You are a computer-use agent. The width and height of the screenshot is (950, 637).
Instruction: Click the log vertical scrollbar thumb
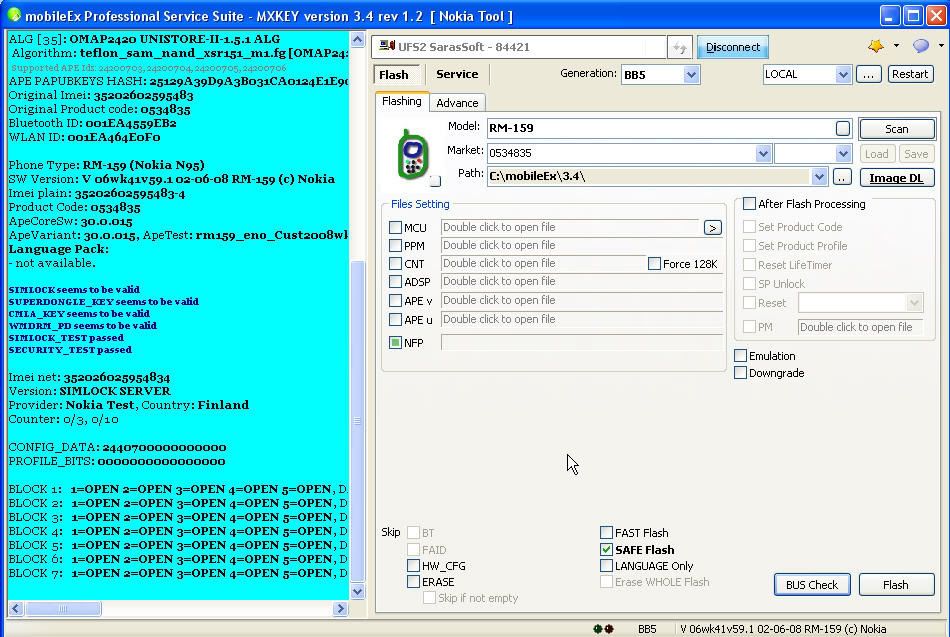pyautogui.click(x=357, y=420)
